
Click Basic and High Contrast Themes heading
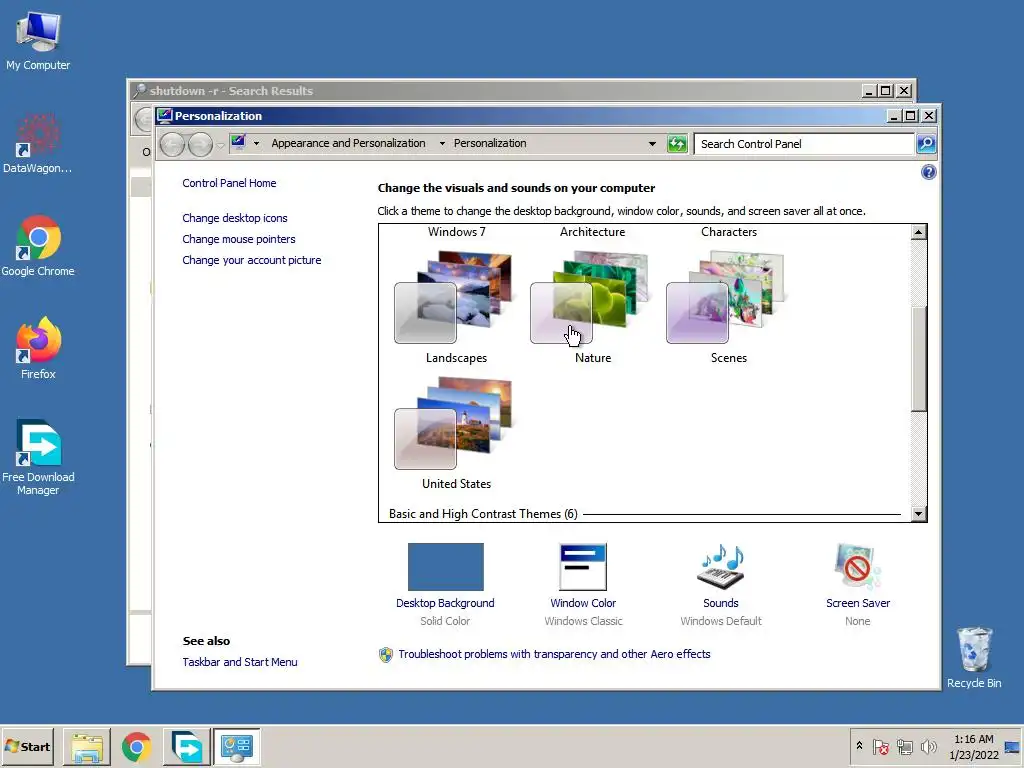pyautogui.click(x=483, y=514)
